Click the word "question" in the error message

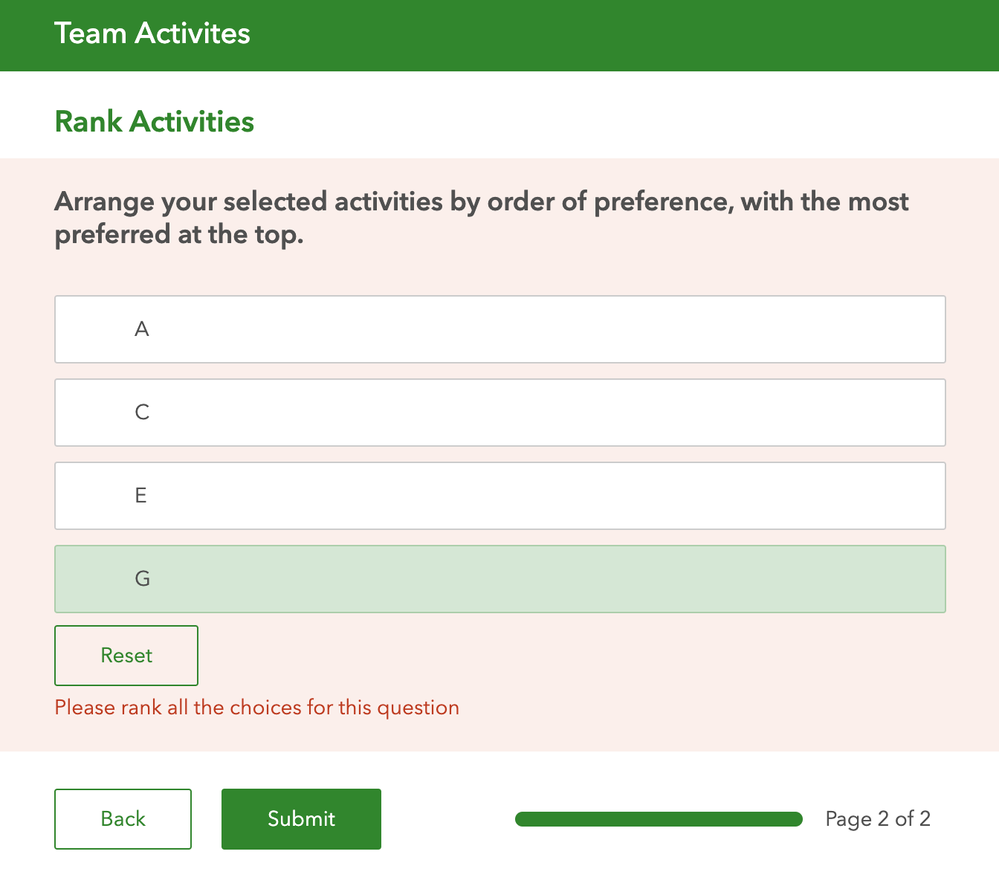tap(422, 708)
